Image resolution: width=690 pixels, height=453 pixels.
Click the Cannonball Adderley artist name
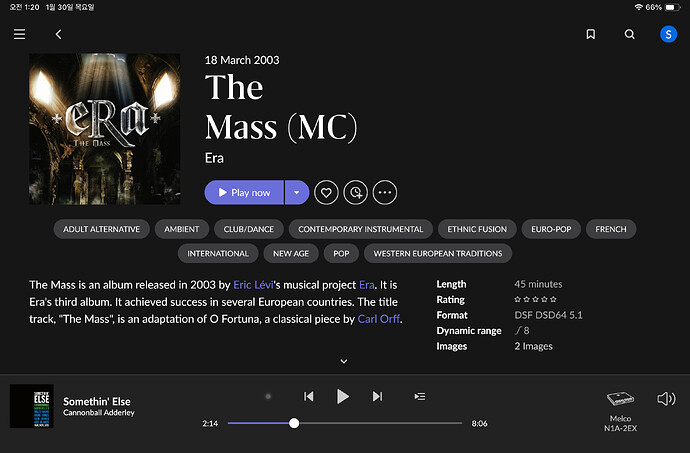pos(99,412)
